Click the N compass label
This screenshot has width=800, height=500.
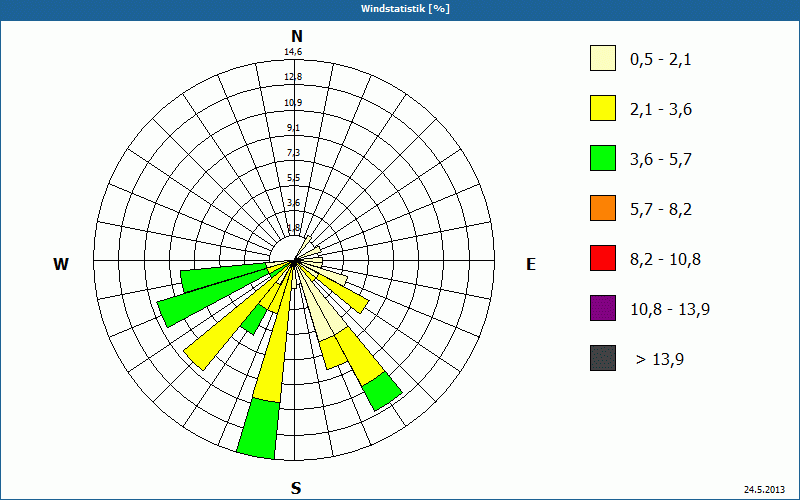(x=296, y=36)
